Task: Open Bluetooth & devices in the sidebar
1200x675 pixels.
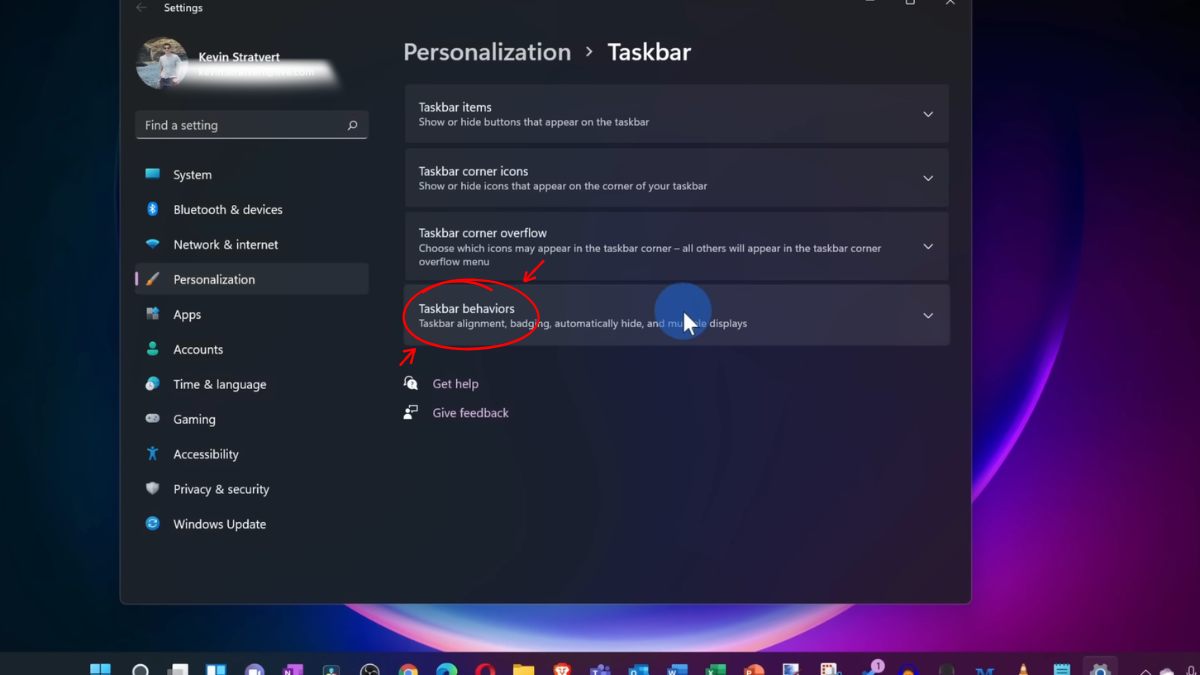Action: click(252, 209)
